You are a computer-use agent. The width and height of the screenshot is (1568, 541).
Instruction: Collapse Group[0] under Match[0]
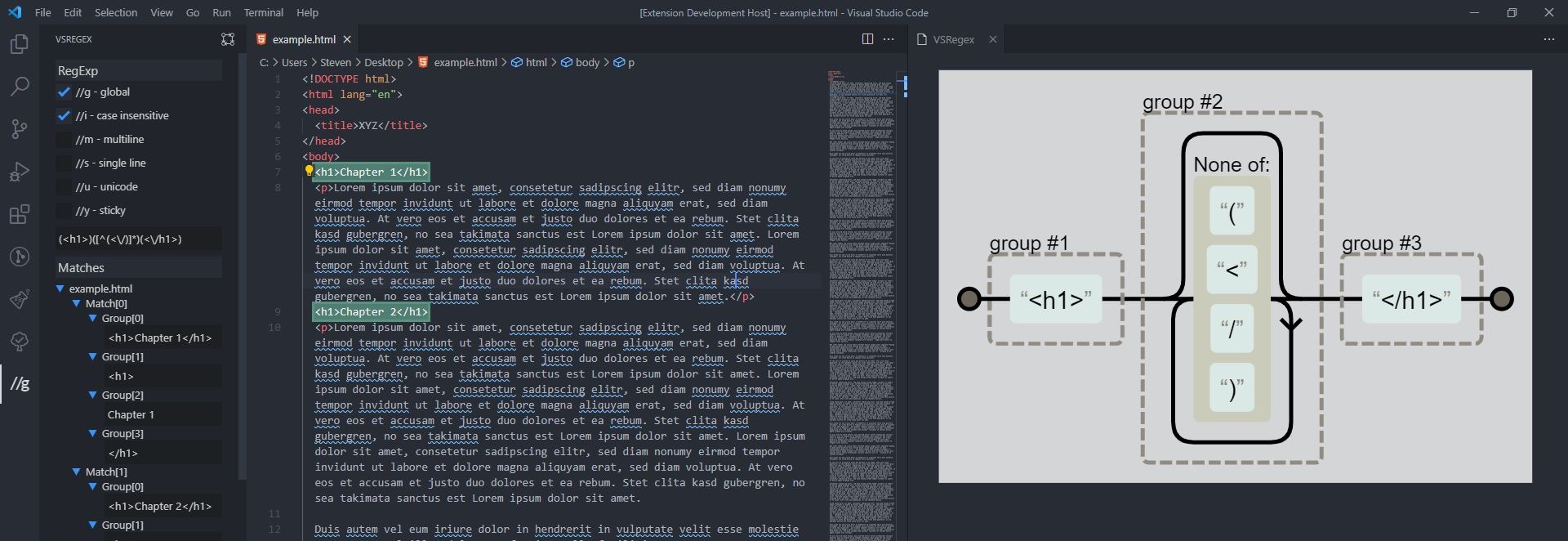[93, 318]
